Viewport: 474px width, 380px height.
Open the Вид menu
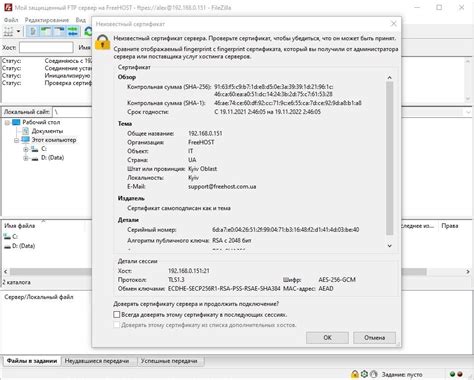pos(81,20)
